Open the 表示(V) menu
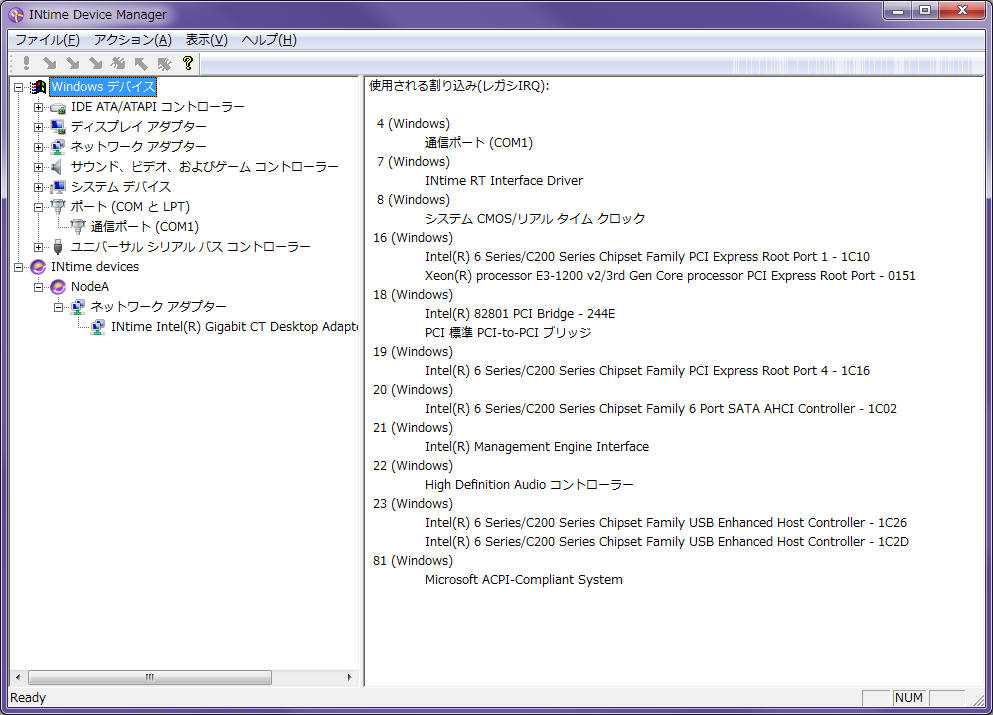This screenshot has height=715, width=993. [x=206, y=40]
